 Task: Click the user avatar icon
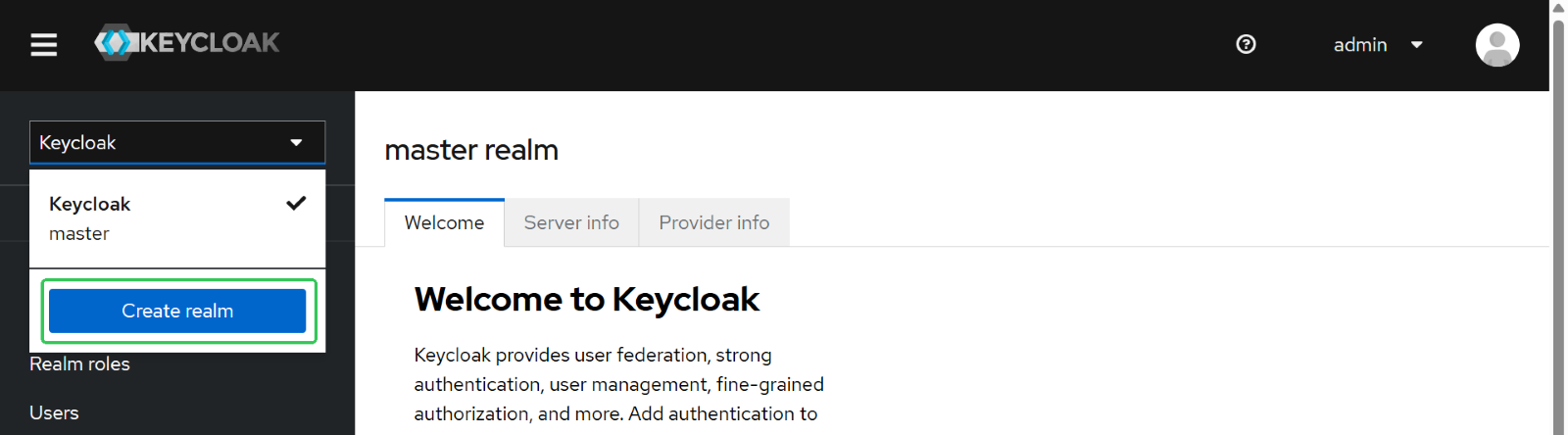click(x=1497, y=45)
